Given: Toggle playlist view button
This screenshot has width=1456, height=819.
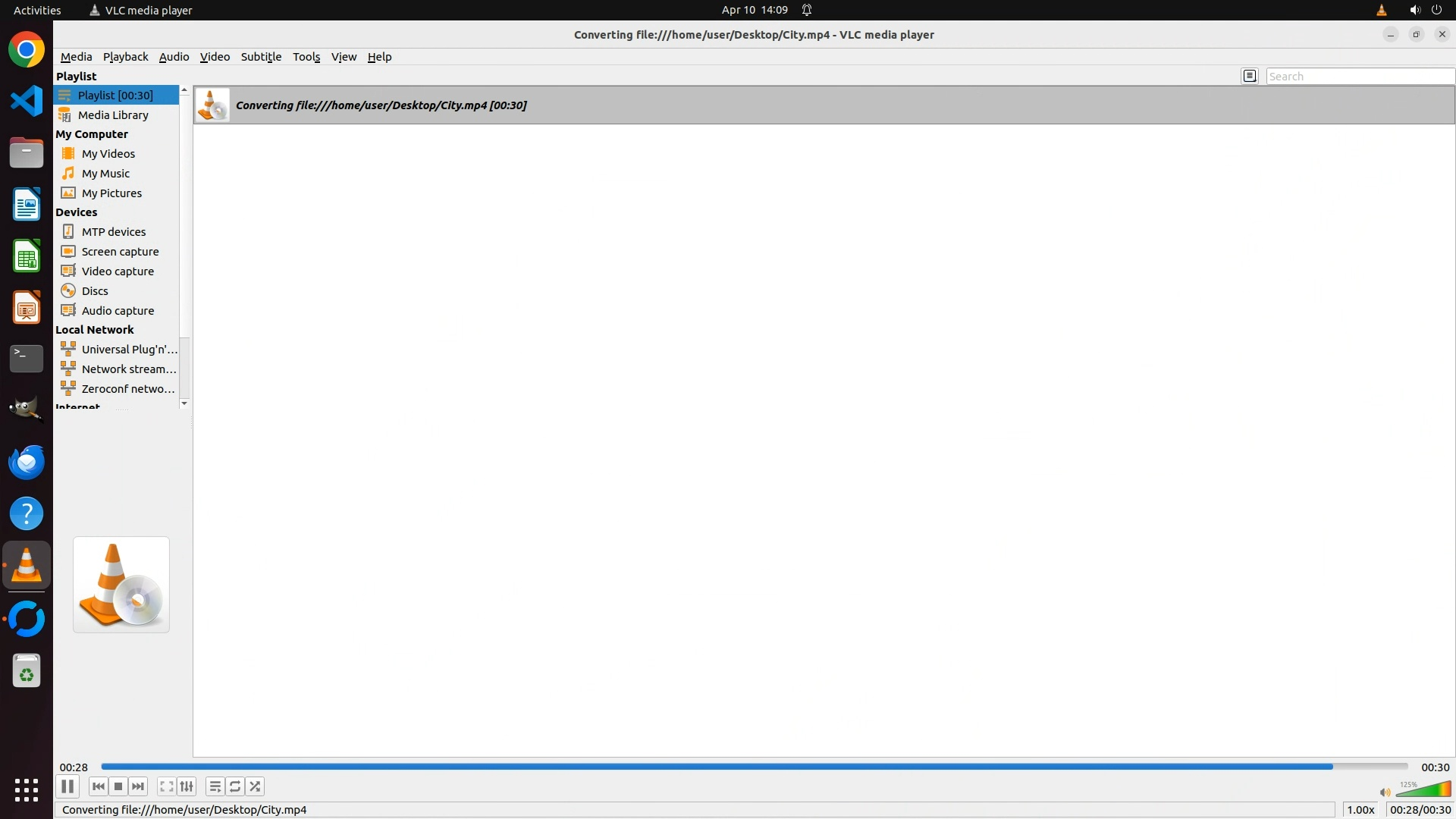Looking at the screenshot, I should tap(215, 786).
